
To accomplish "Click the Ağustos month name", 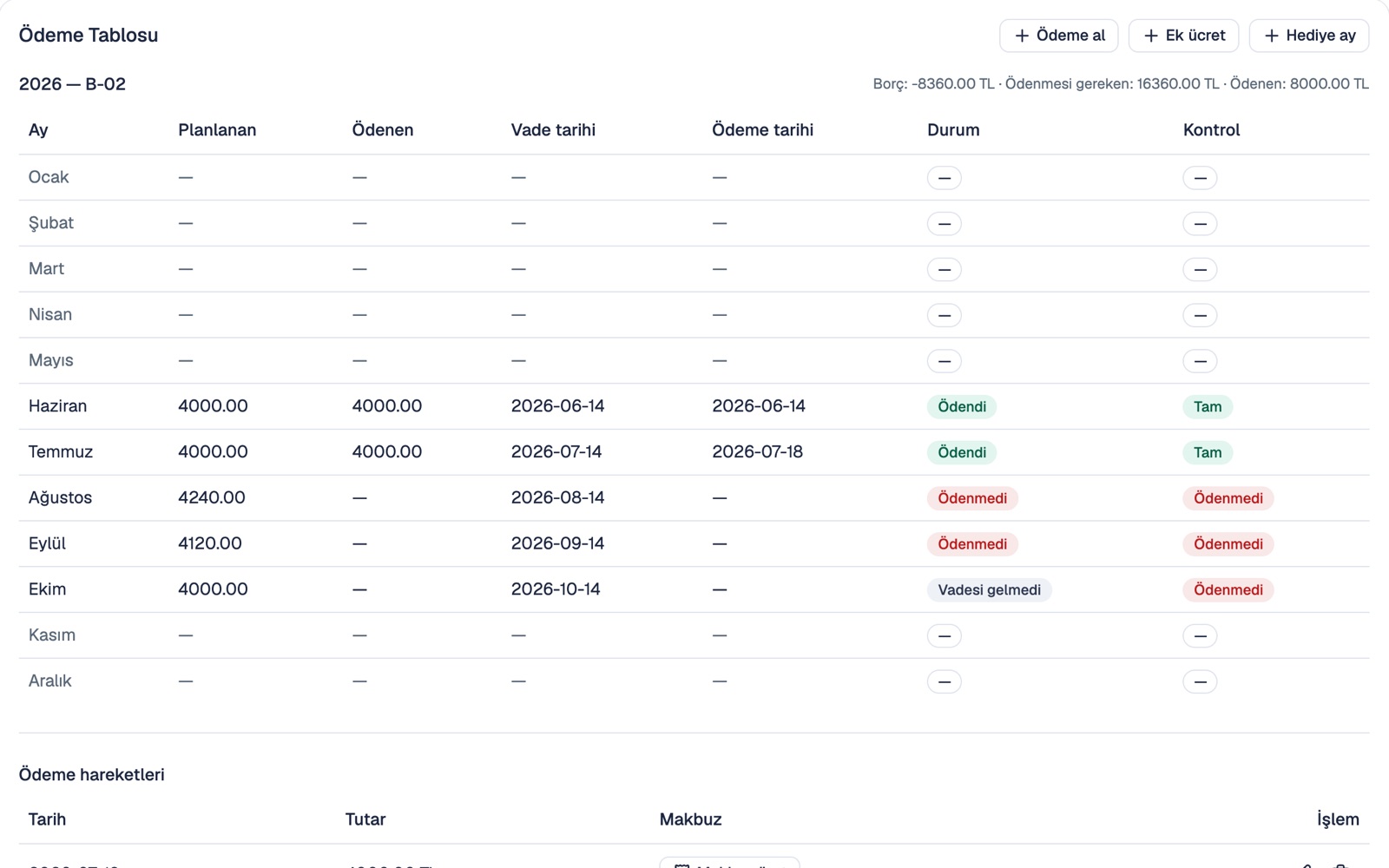I will tap(60, 498).
